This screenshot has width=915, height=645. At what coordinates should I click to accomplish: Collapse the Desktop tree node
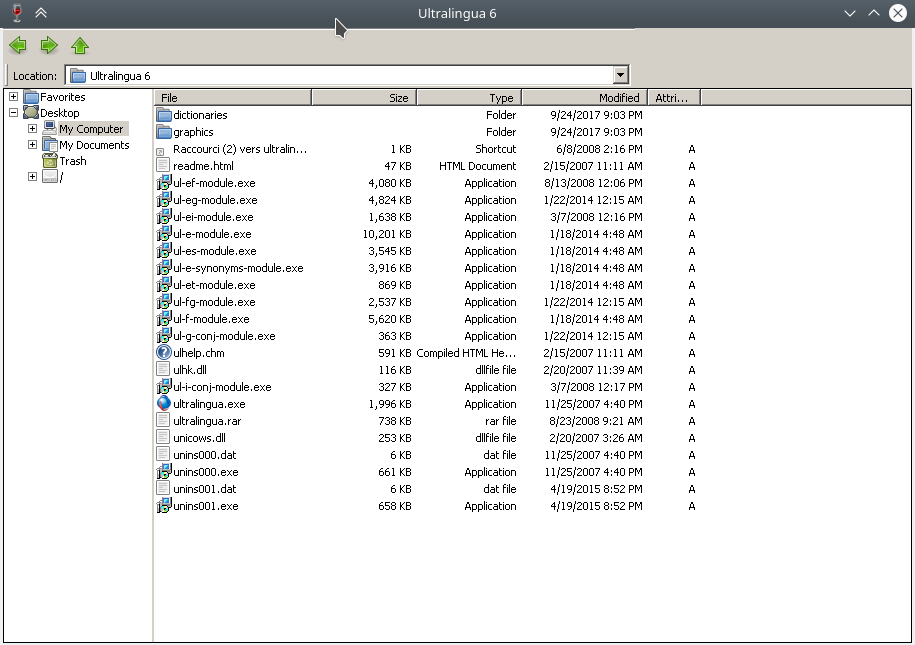13,113
